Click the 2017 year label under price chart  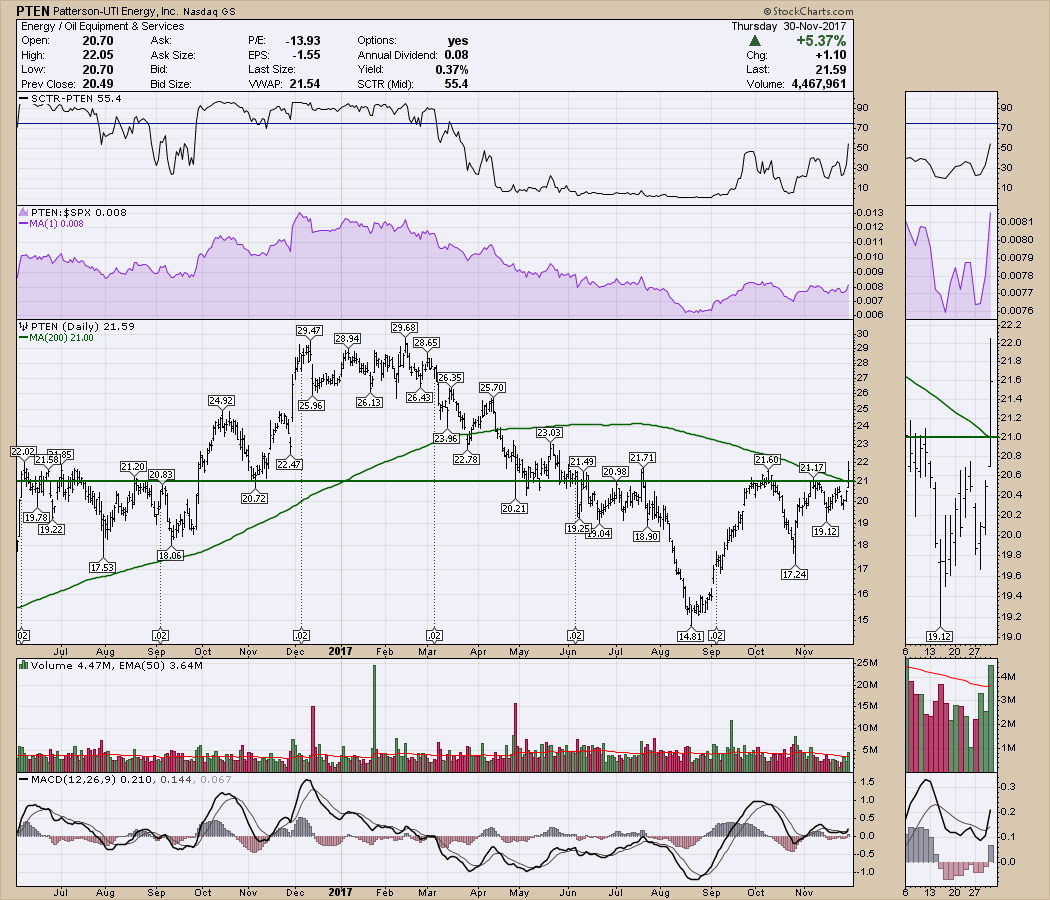(x=340, y=651)
